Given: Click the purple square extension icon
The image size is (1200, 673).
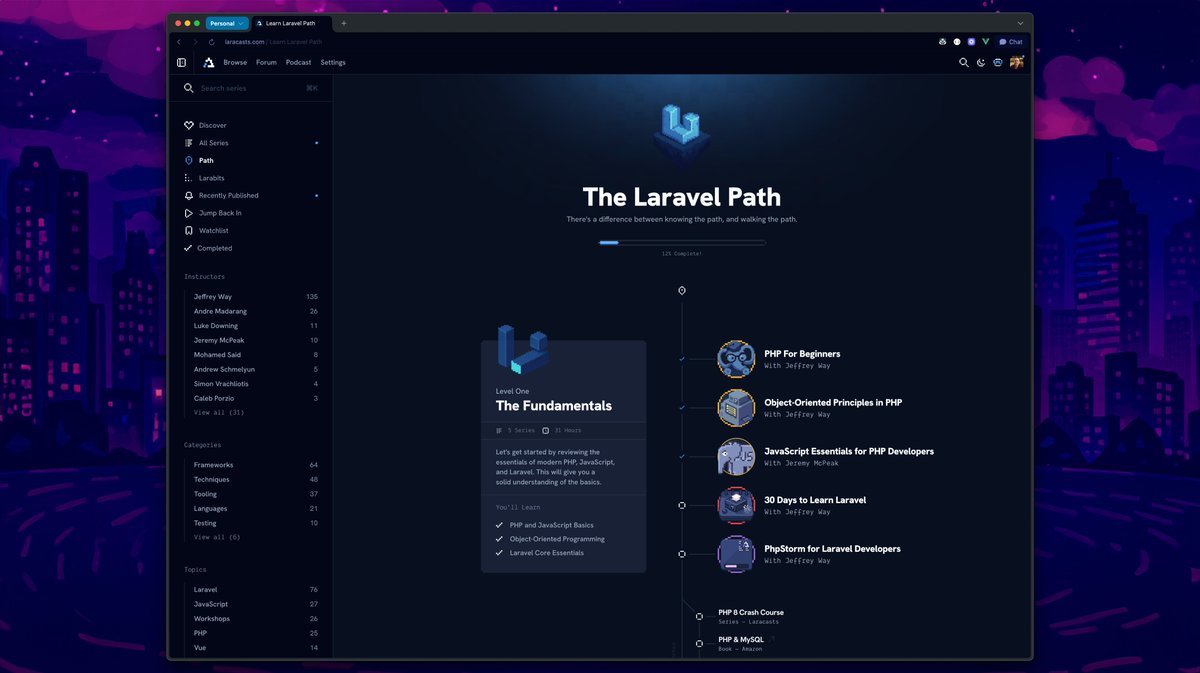Looking at the screenshot, I should coord(971,42).
